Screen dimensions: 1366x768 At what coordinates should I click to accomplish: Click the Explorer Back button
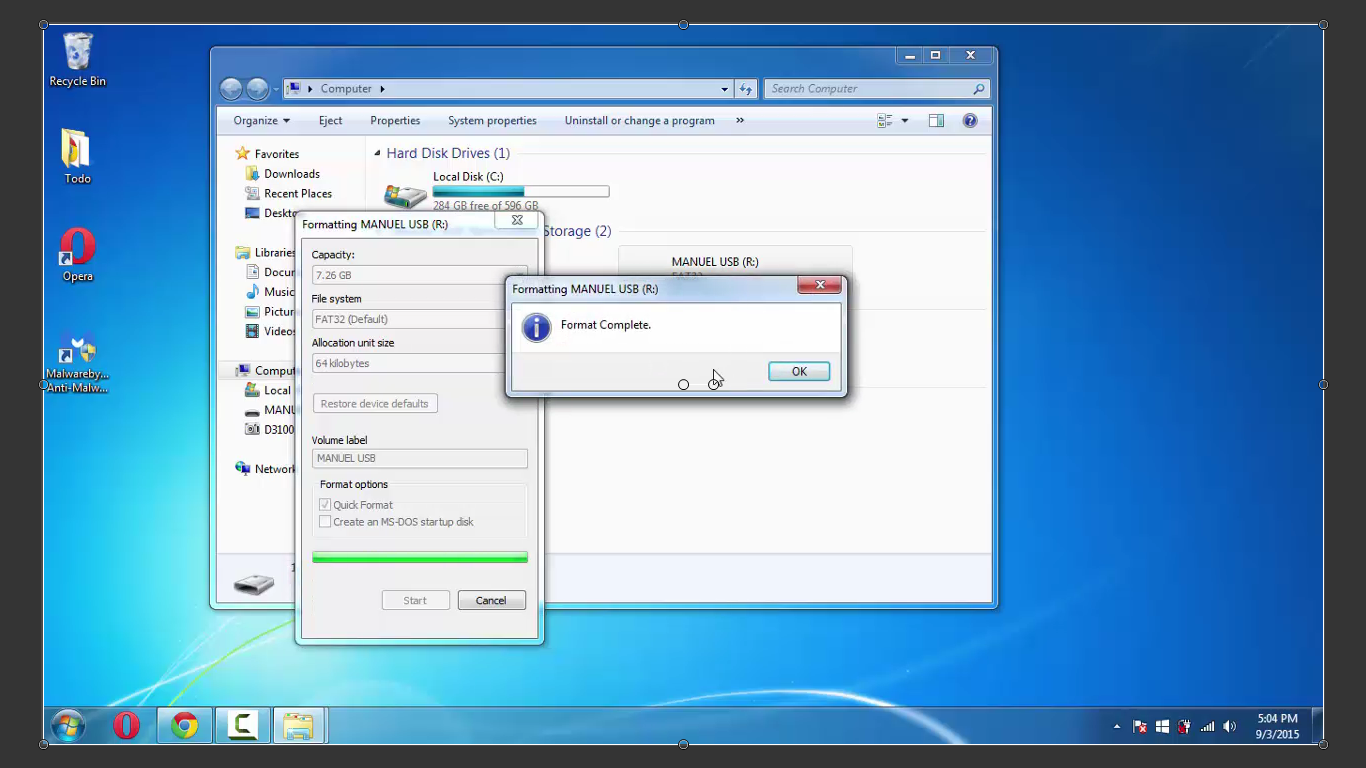[x=231, y=89]
